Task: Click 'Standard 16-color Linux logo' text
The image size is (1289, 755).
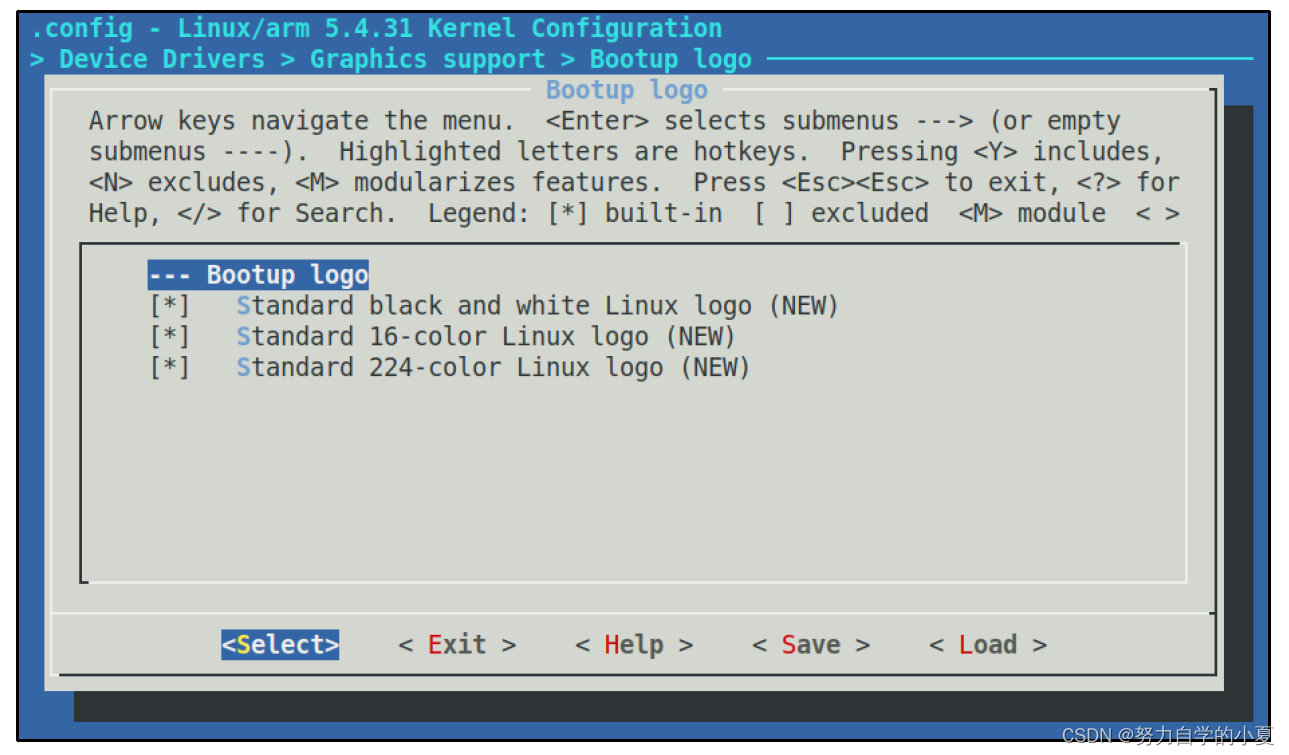Action: coord(441,336)
